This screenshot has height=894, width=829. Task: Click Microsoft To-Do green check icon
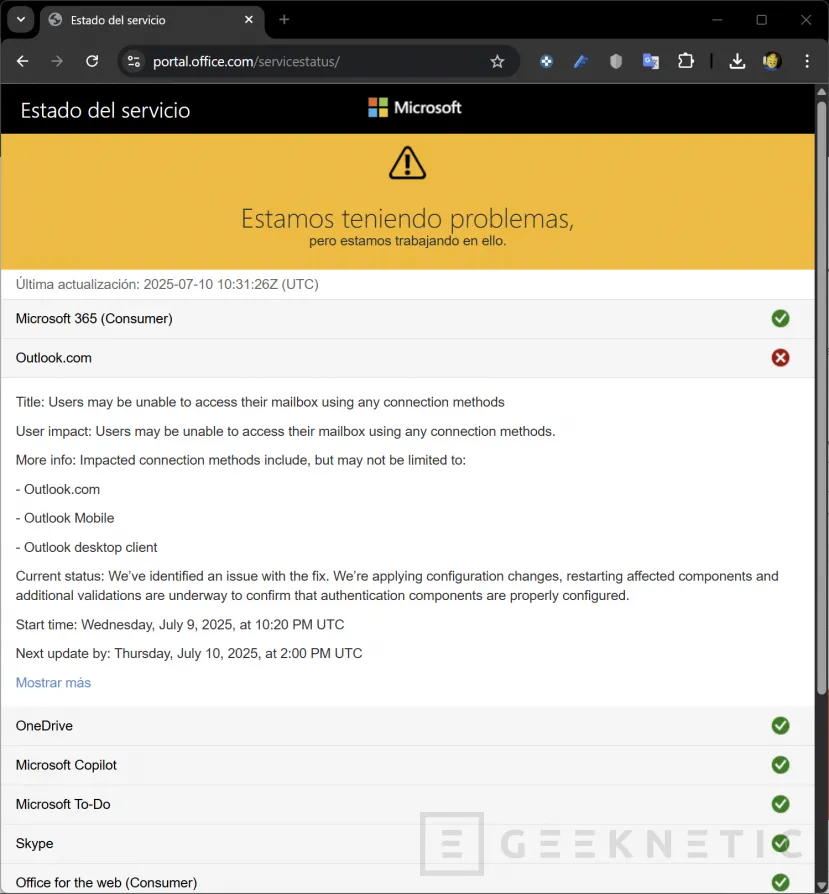click(780, 804)
